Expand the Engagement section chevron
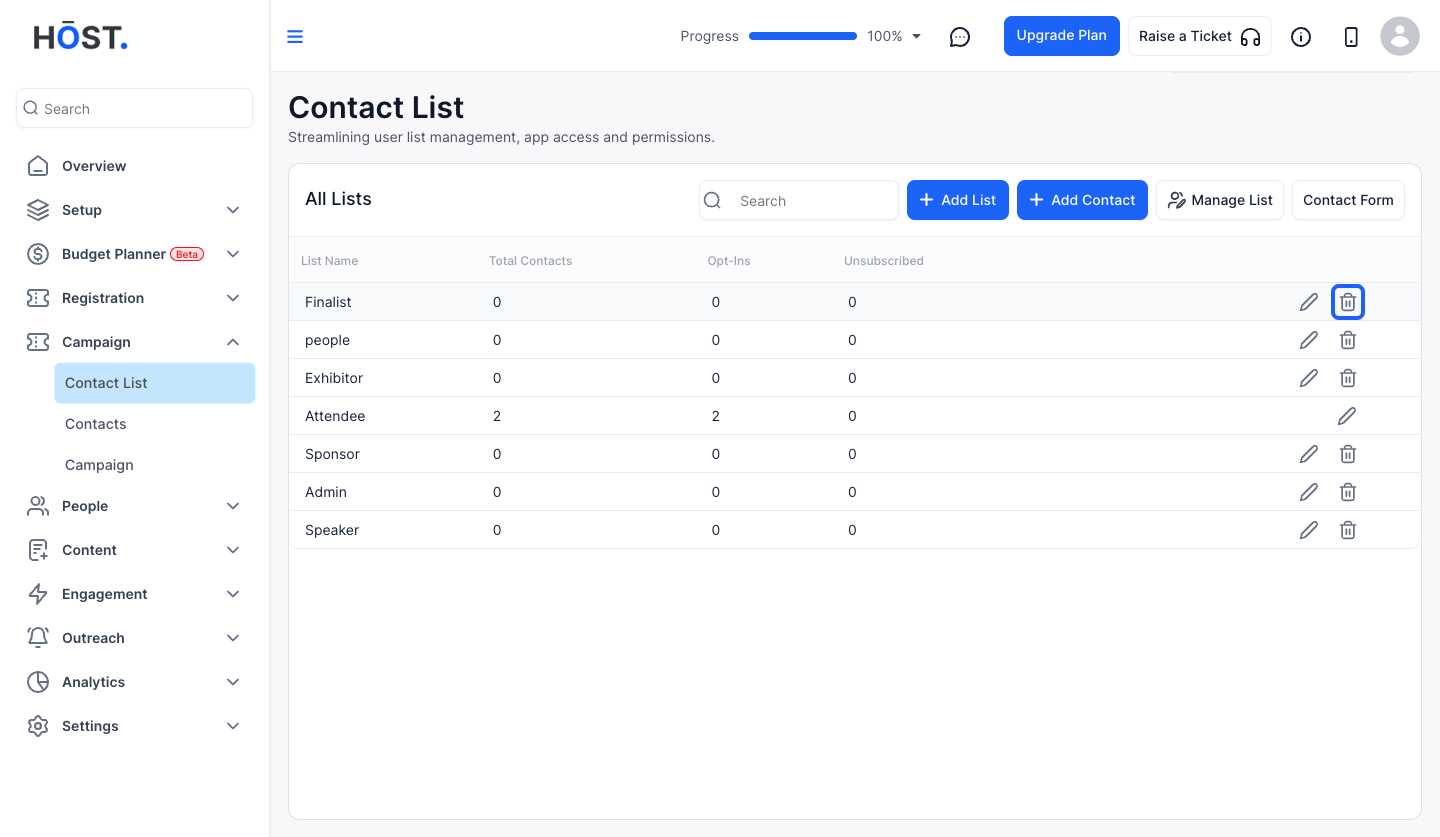Viewport: 1440px width, 837px height. pos(233,594)
